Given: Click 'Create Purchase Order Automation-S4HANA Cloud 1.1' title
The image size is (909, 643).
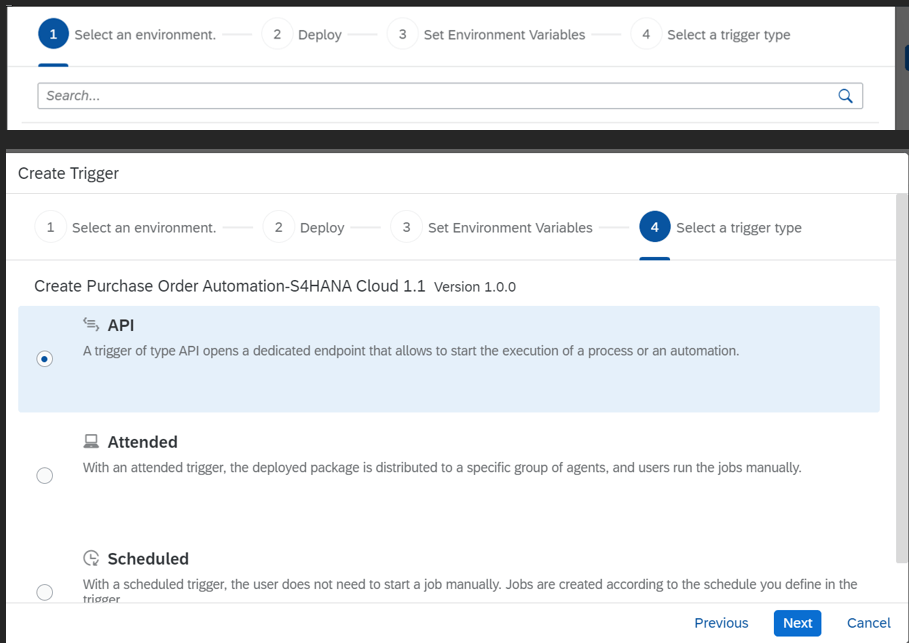Looking at the screenshot, I should tap(230, 286).
